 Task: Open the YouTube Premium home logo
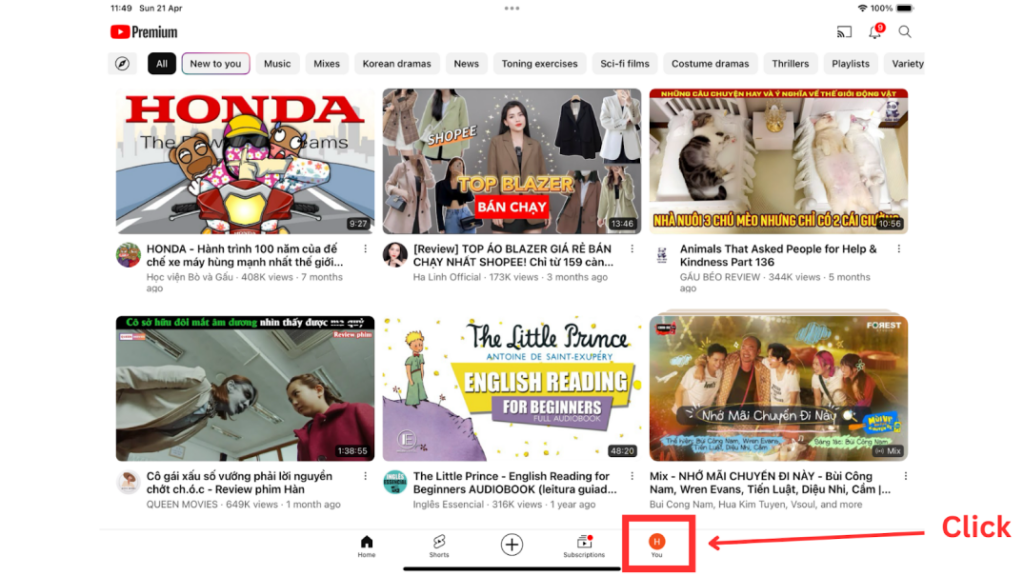click(x=143, y=32)
